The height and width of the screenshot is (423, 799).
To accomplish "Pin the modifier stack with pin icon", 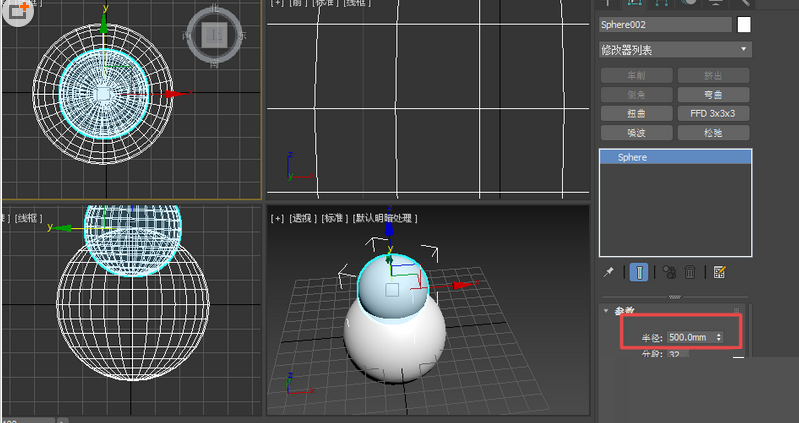I will click(x=607, y=272).
